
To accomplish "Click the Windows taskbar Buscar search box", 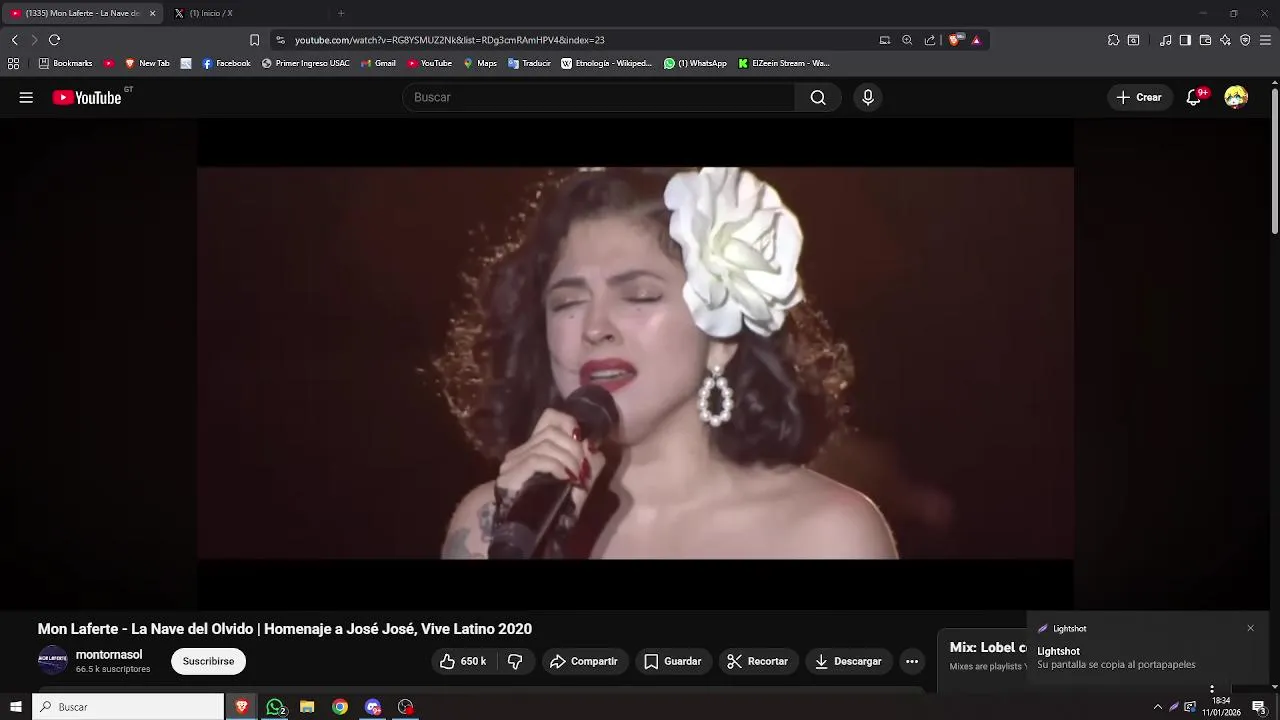I will click(128, 707).
